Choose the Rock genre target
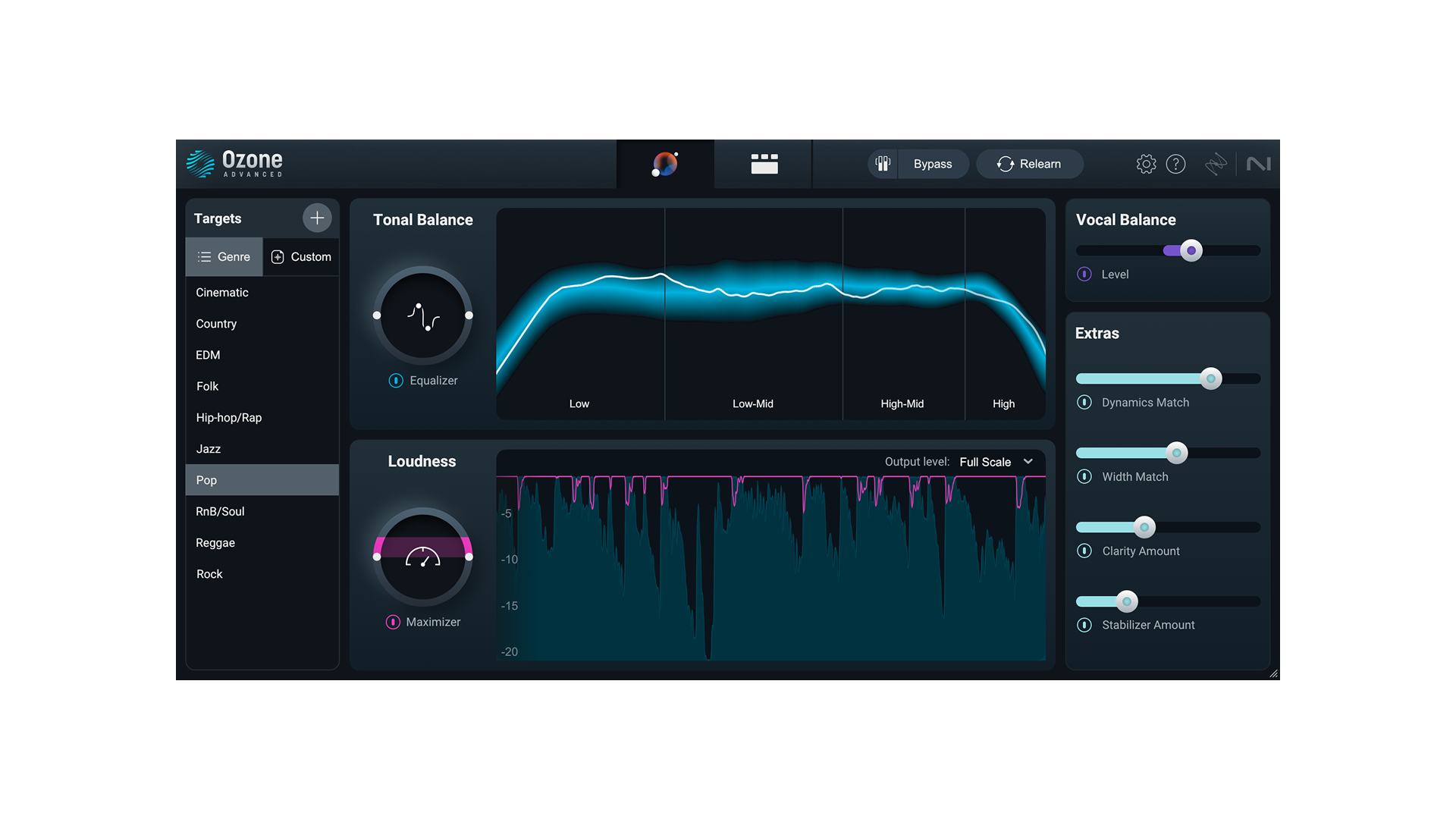The height and width of the screenshot is (819, 1456). [x=262, y=574]
